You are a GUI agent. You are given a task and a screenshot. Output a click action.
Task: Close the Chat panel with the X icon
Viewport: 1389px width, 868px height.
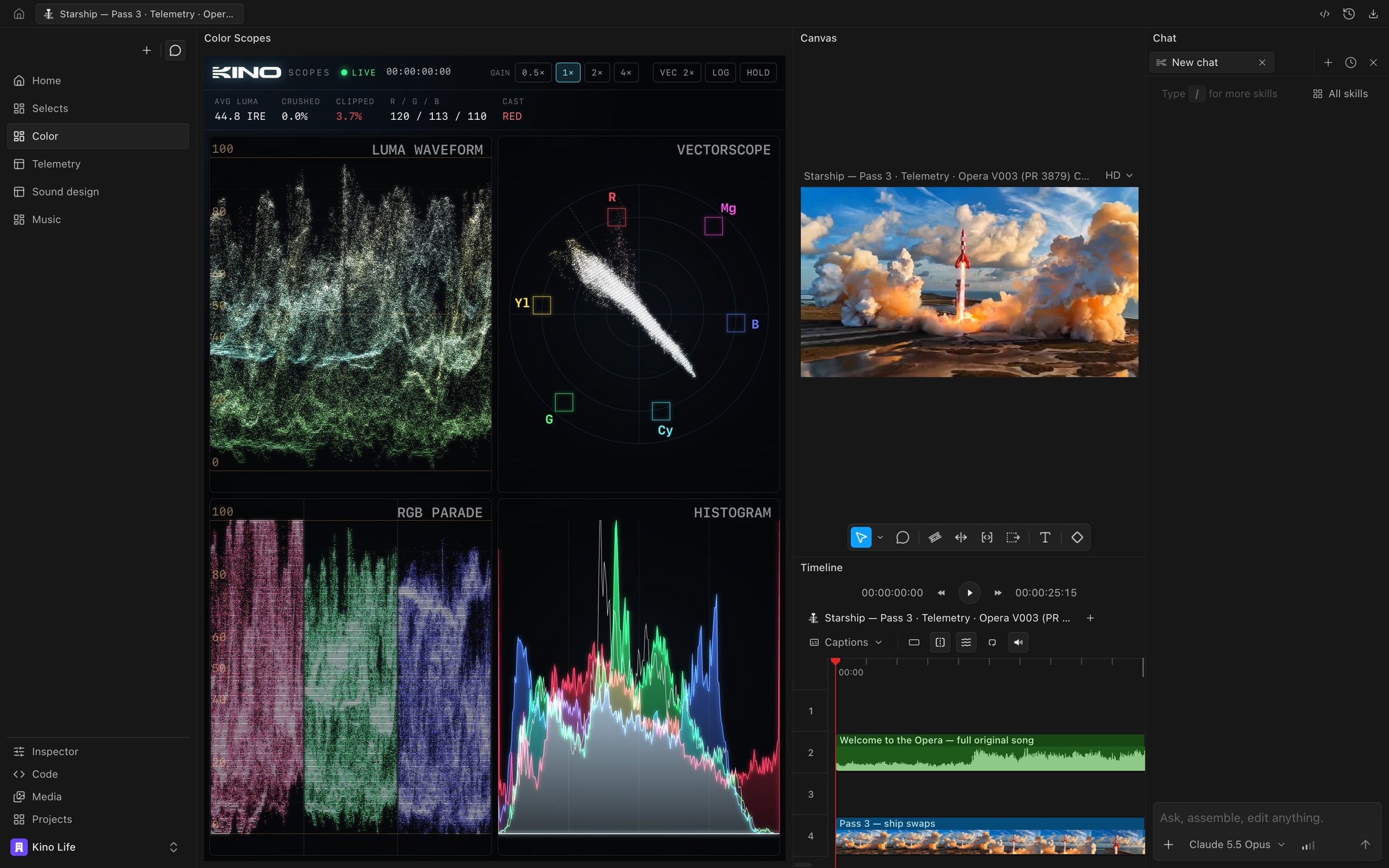point(1373,62)
